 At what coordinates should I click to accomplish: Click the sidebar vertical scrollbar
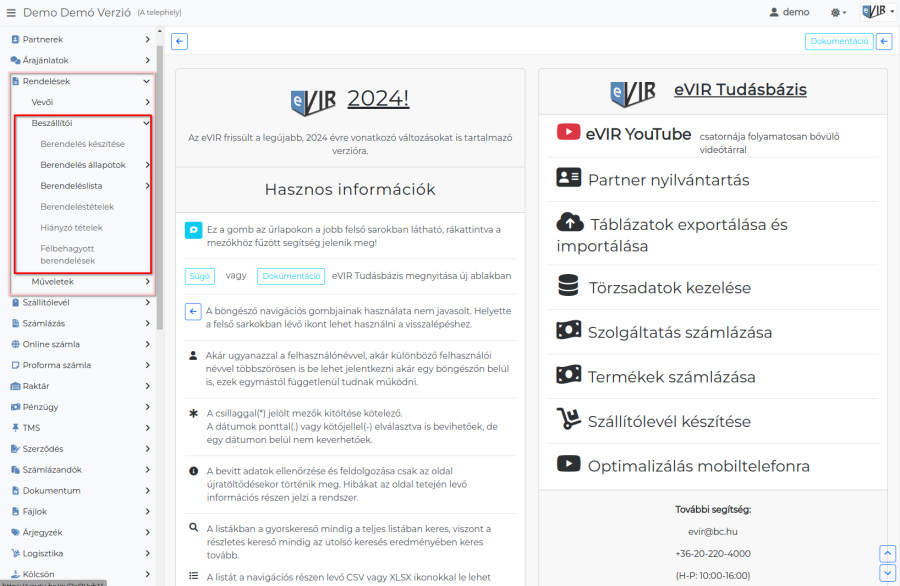coord(160,186)
